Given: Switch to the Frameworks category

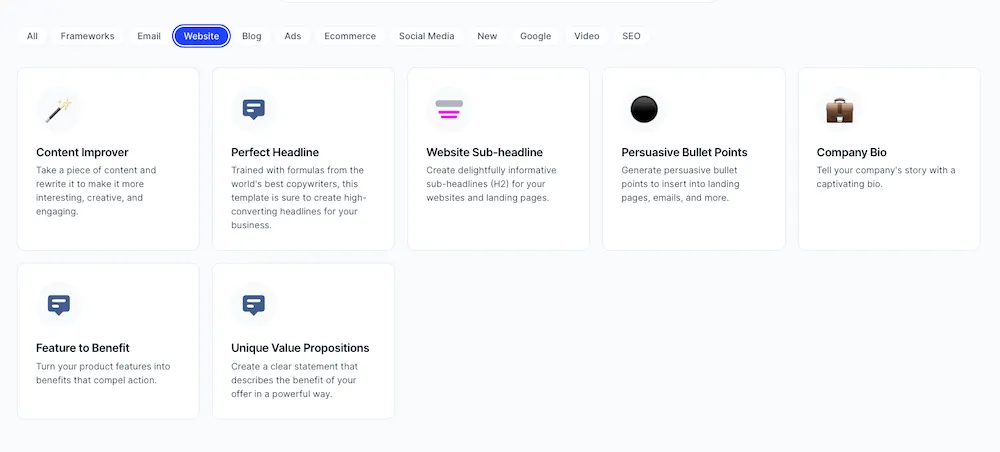Looking at the screenshot, I should point(87,36).
